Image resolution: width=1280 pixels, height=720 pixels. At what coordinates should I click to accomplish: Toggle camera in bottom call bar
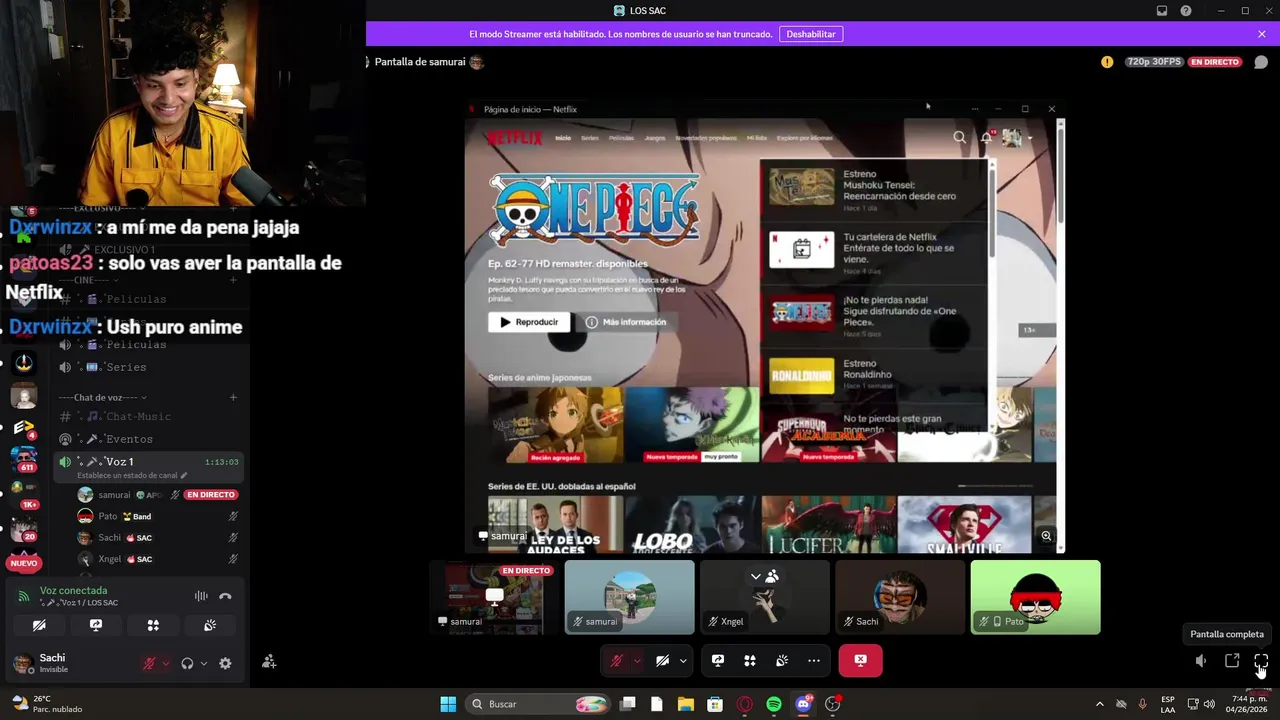(x=662, y=660)
